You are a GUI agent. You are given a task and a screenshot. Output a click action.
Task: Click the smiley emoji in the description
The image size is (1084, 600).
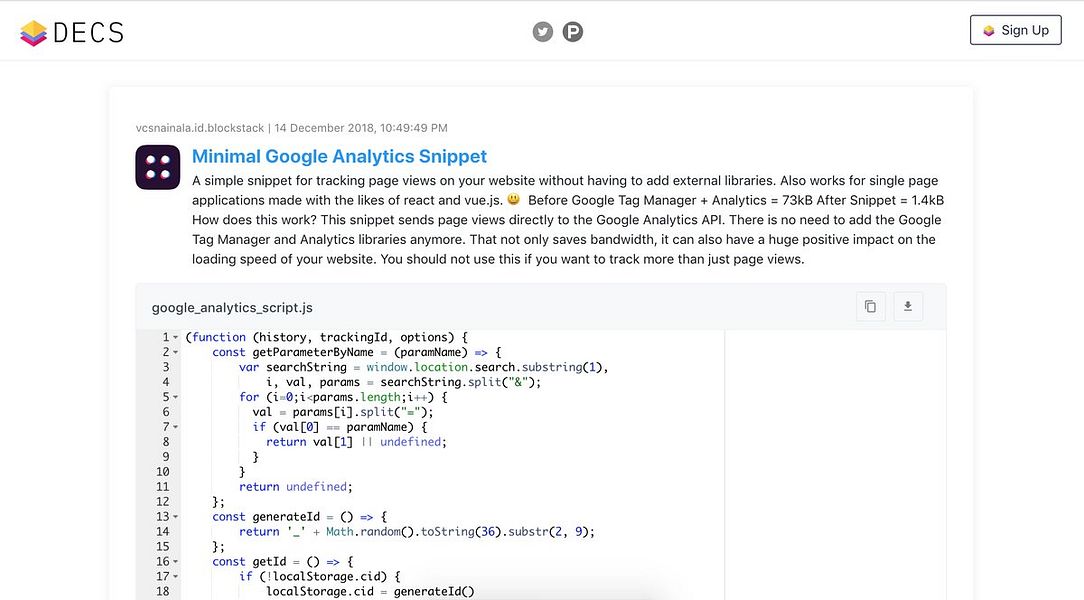(x=514, y=200)
